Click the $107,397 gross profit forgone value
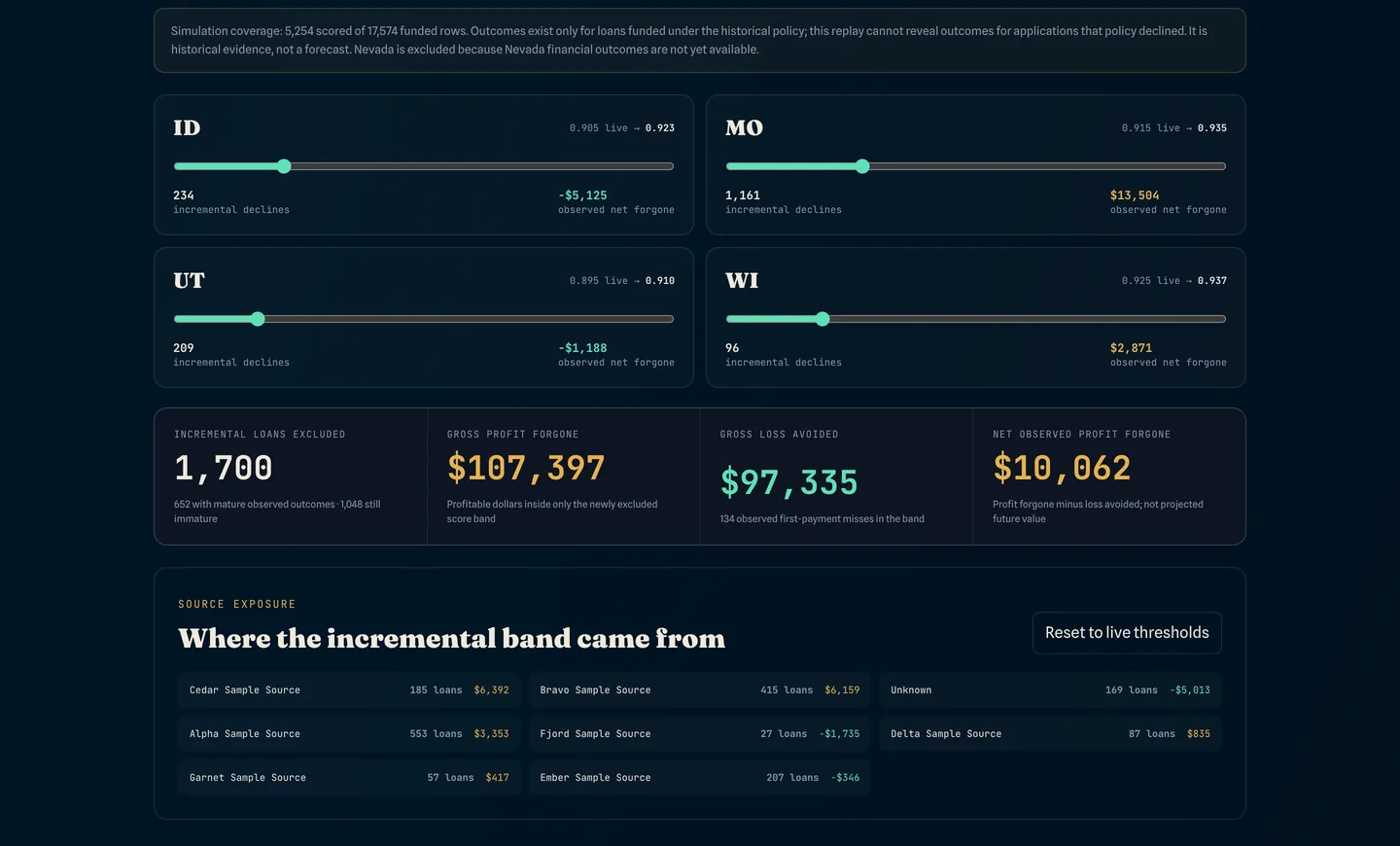The height and width of the screenshot is (846, 1400). (x=526, y=469)
